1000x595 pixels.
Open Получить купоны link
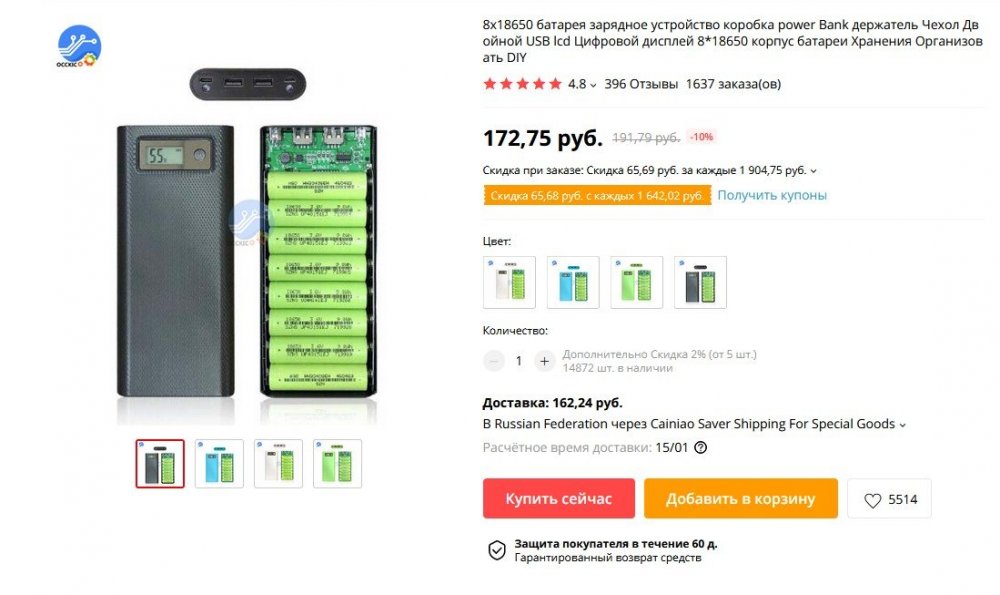point(770,195)
